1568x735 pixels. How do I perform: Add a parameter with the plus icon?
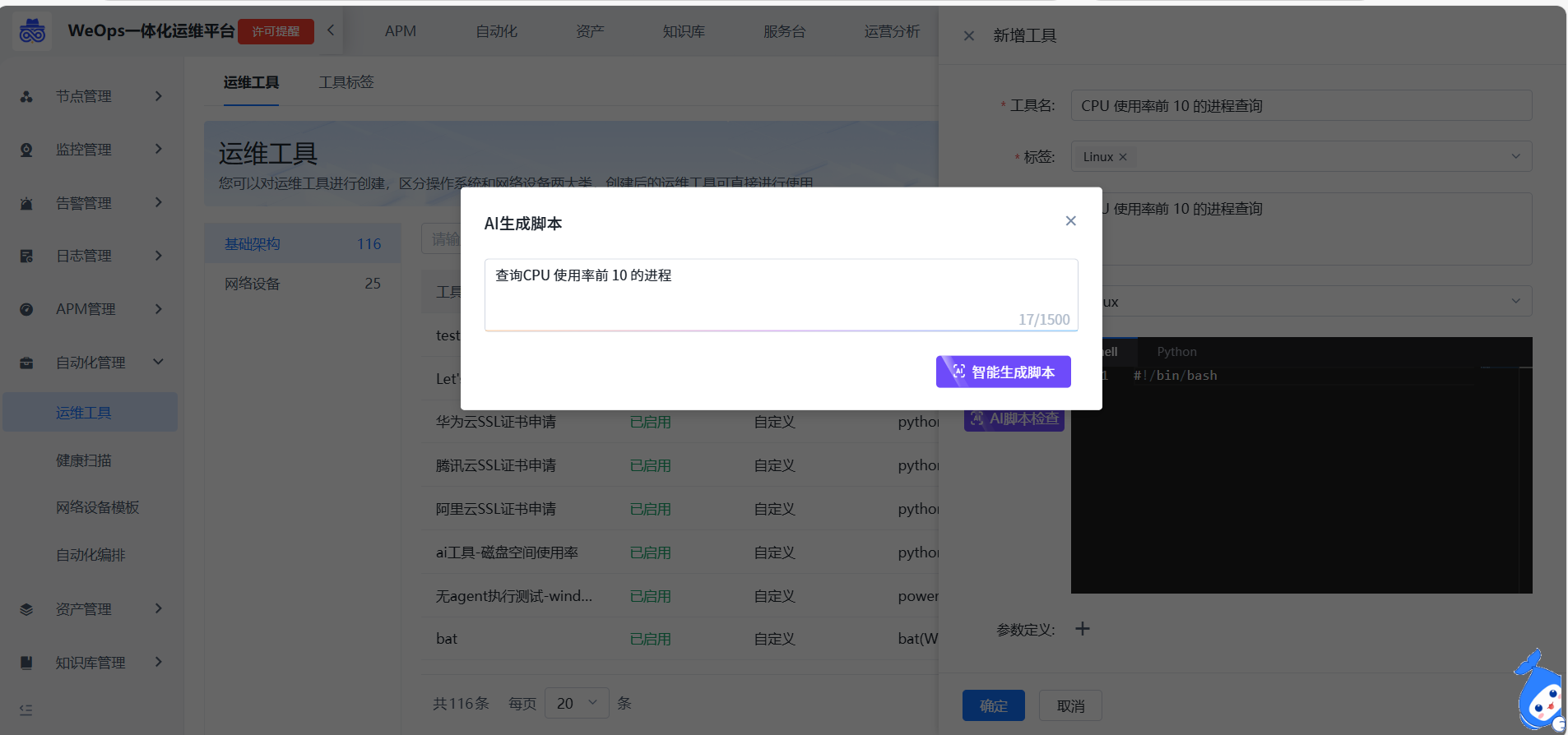(1083, 629)
